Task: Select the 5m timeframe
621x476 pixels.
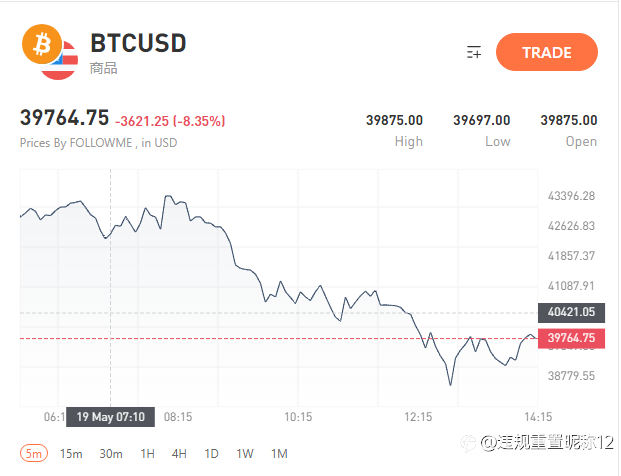Action: (34, 453)
